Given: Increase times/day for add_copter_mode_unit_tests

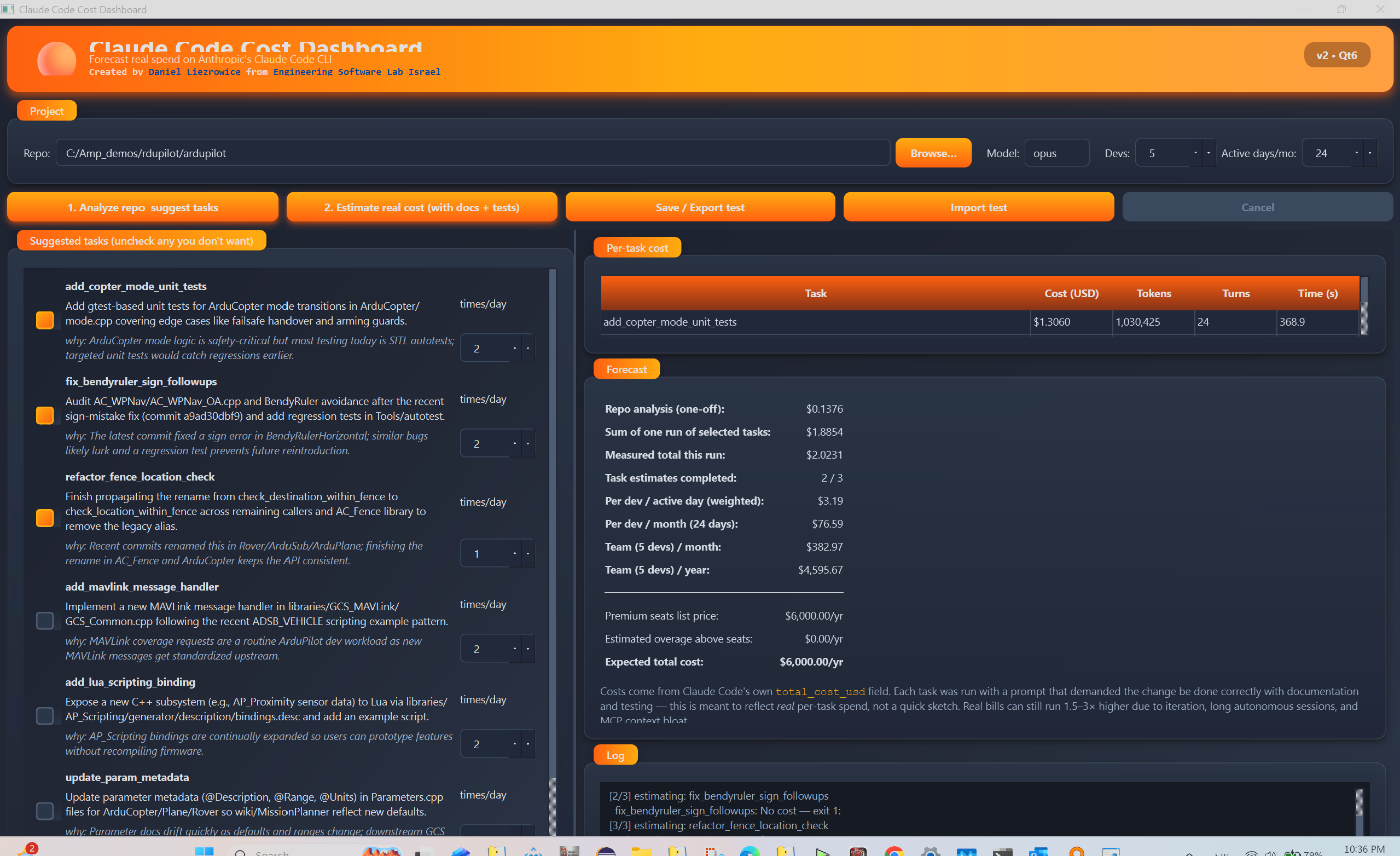Looking at the screenshot, I should click(515, 348).
